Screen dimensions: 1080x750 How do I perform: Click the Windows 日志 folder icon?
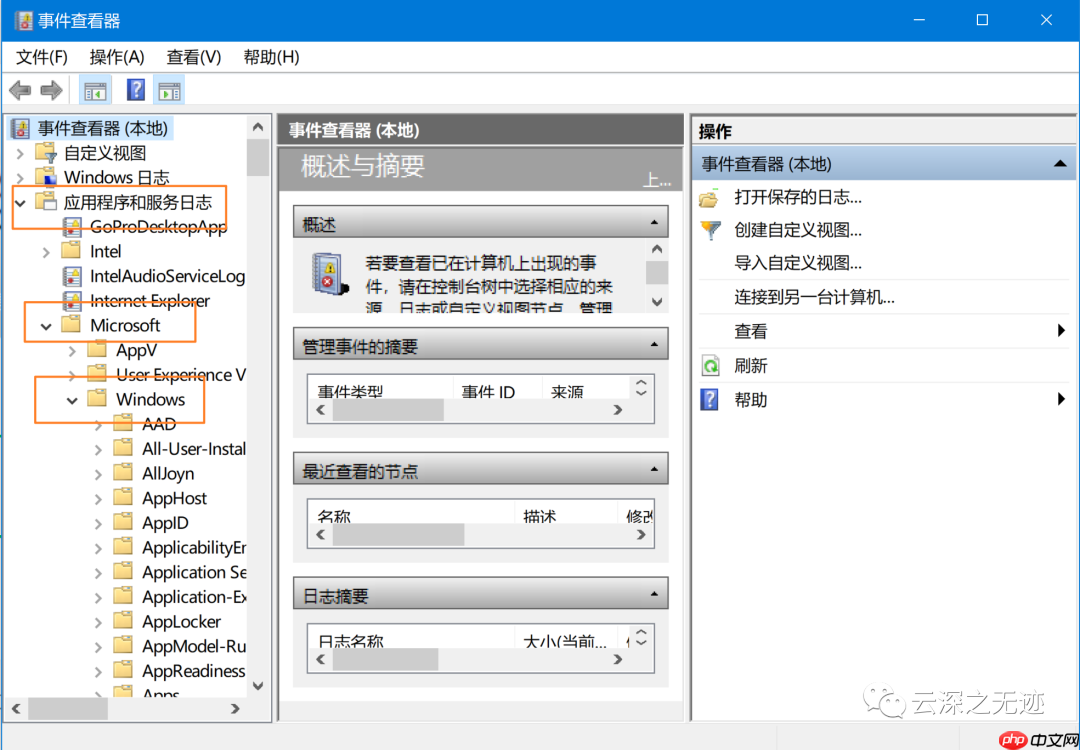point(46,177)
